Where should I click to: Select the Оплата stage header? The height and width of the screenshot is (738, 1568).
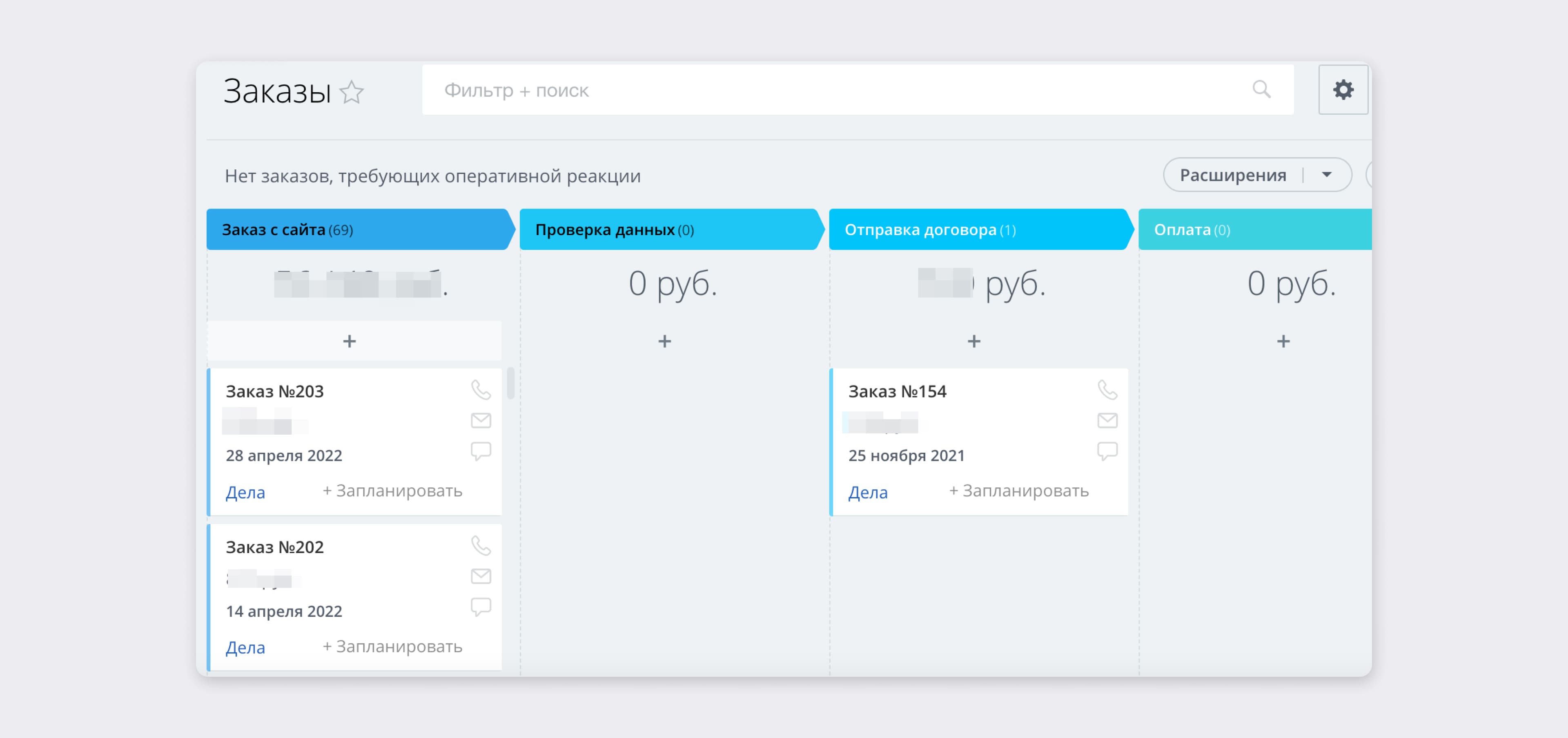pyautogui.click(x=1254, y=230)
